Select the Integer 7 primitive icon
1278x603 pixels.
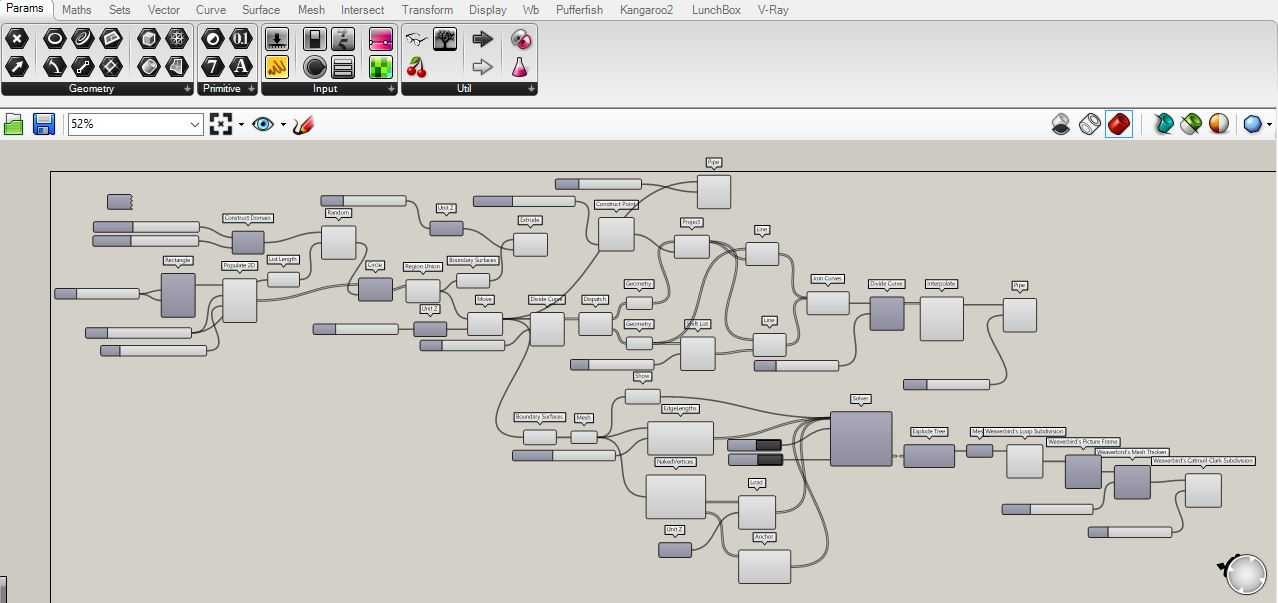click(212, 67)
